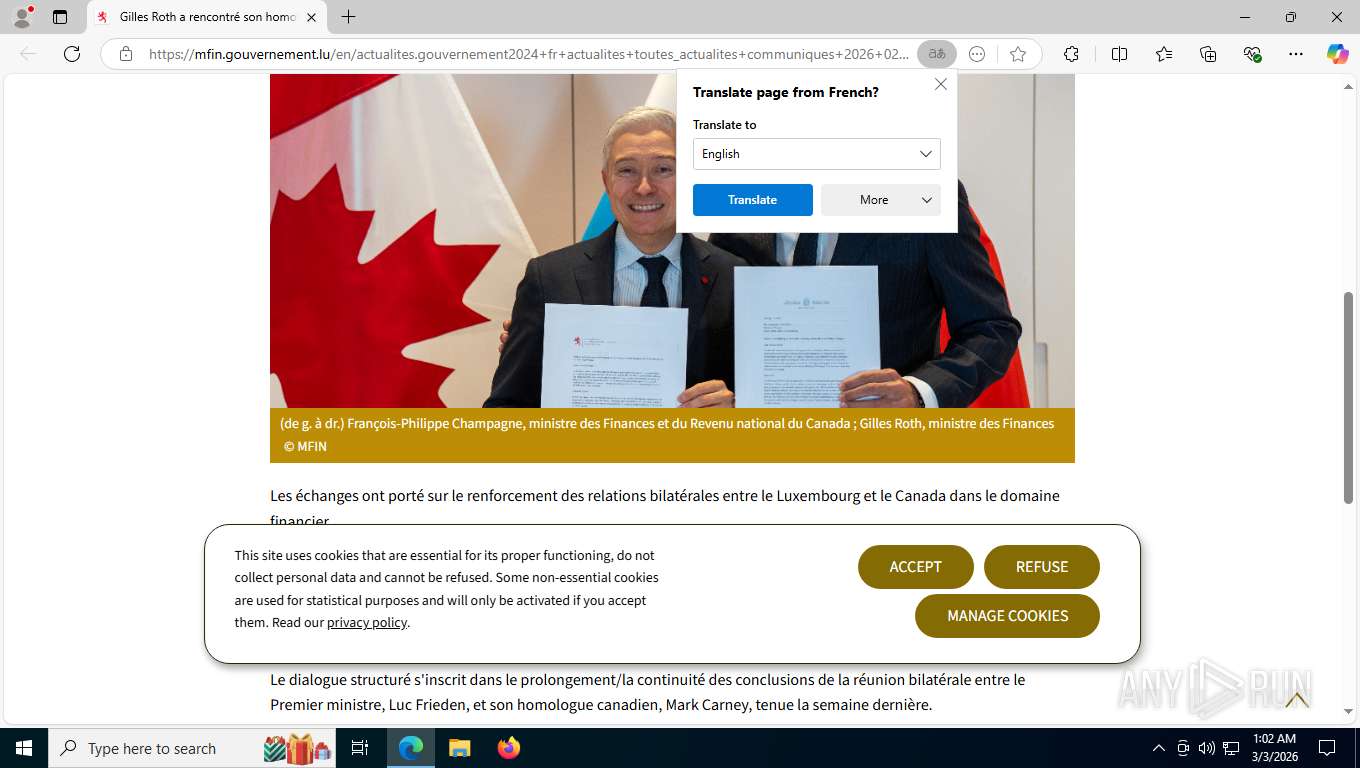Open the browser Extensions puzzle icon
1360x768 pixels.
pyautogui.click(x=1071, y=54)
